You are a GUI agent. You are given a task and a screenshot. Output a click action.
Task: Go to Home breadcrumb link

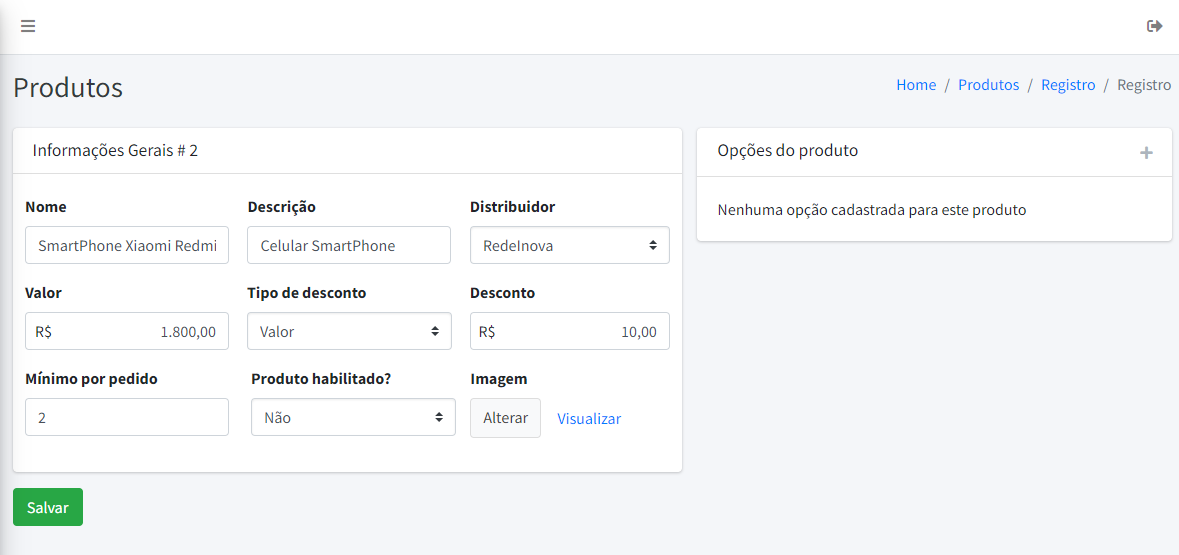tap(916, 85)
